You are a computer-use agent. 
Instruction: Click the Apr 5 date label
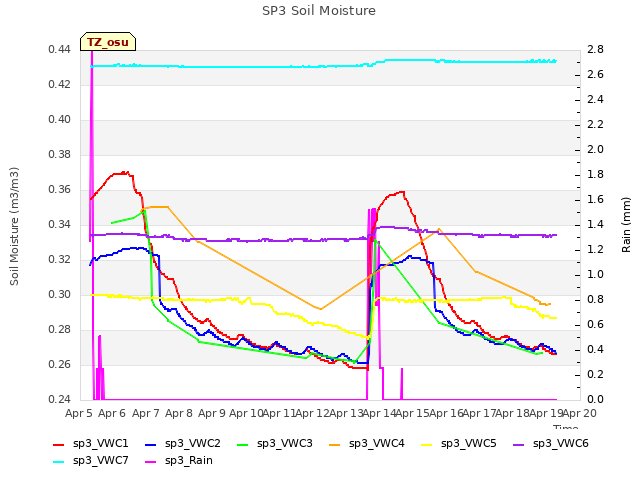79,413
